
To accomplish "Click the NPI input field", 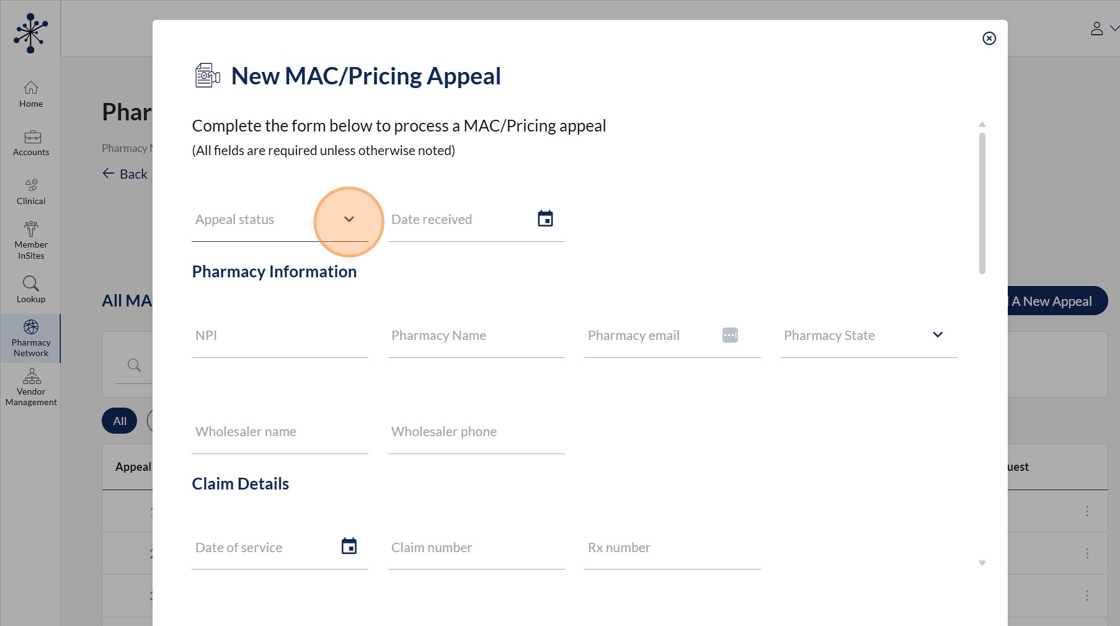I will tap(279, 336).
